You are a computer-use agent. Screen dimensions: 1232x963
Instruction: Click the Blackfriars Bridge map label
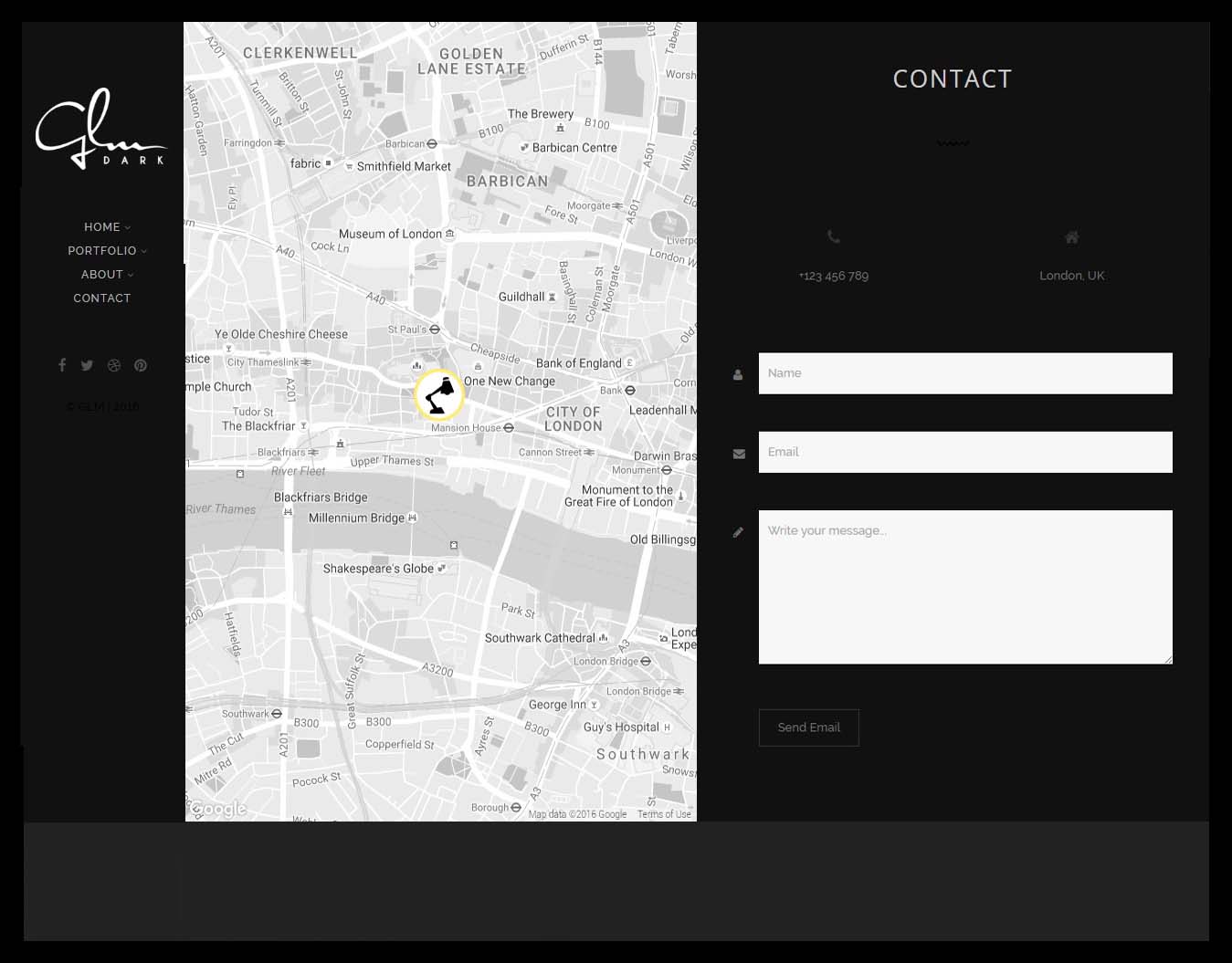[x=321, y=497]
